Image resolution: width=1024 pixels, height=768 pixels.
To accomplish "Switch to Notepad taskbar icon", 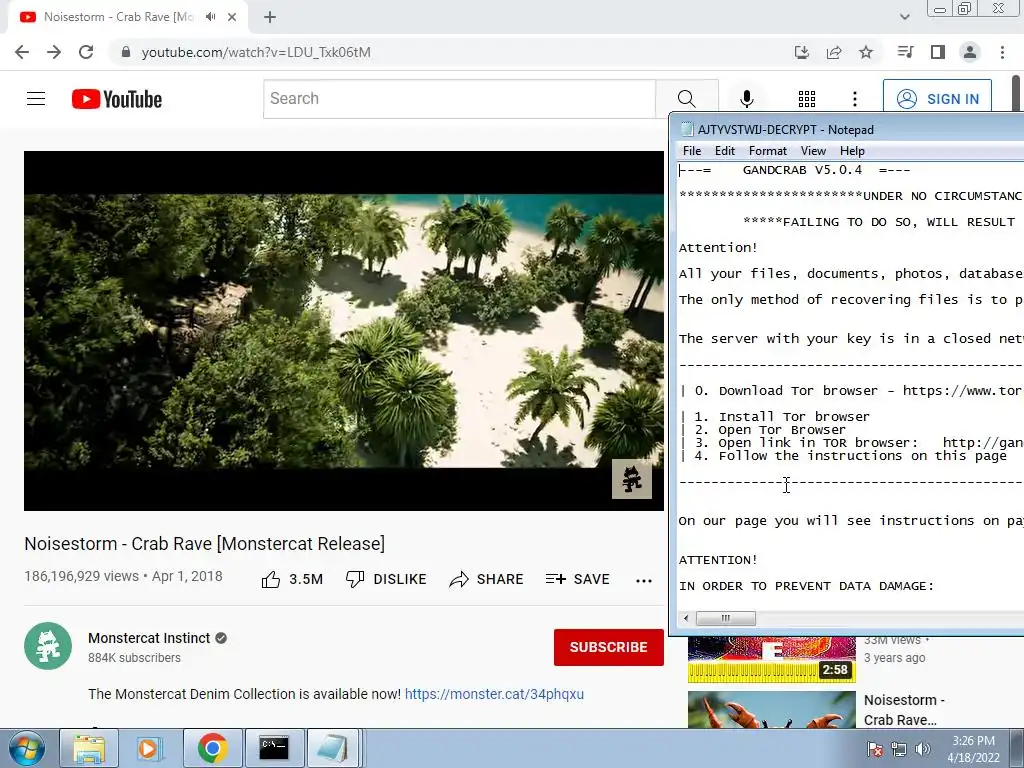I will [x=332, y=748].
